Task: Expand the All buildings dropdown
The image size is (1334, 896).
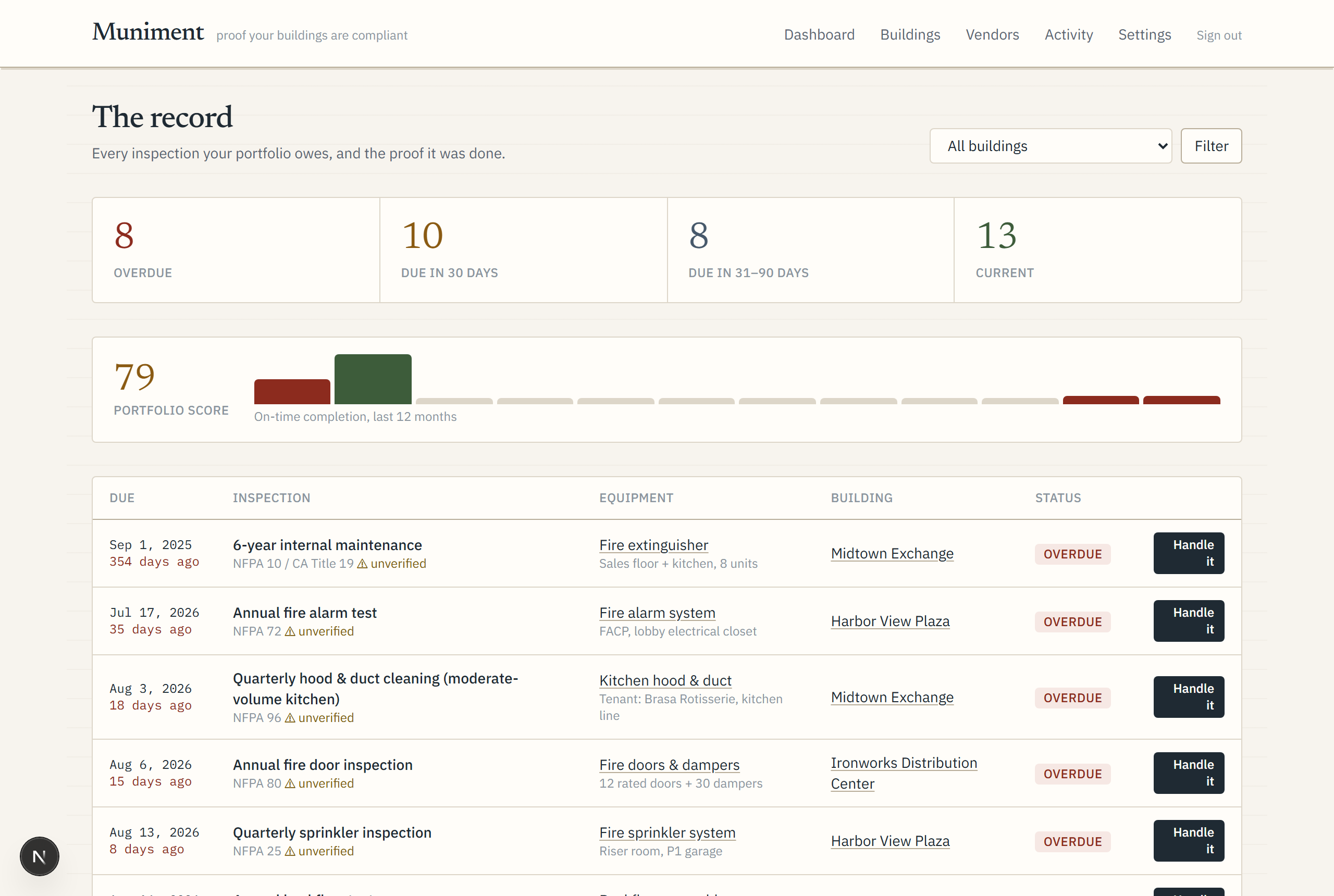Action: [x=1051, y=146]
